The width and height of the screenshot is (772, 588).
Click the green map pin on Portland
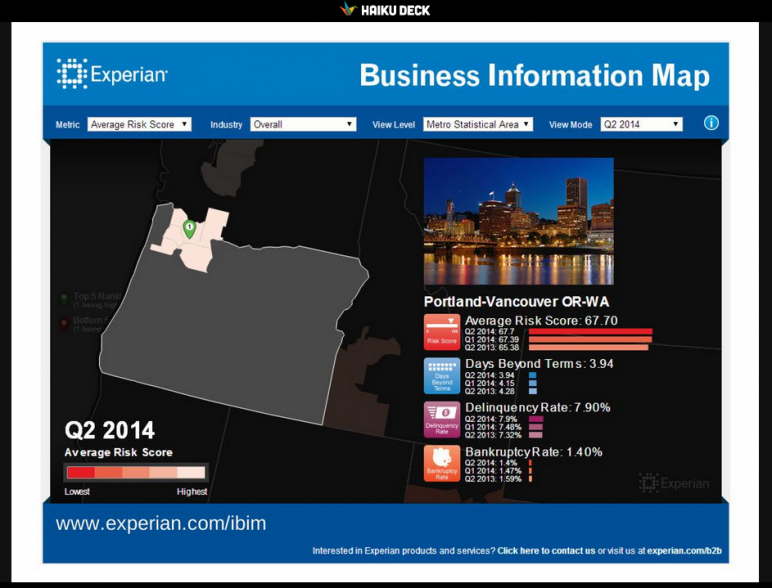click(189, 229)
